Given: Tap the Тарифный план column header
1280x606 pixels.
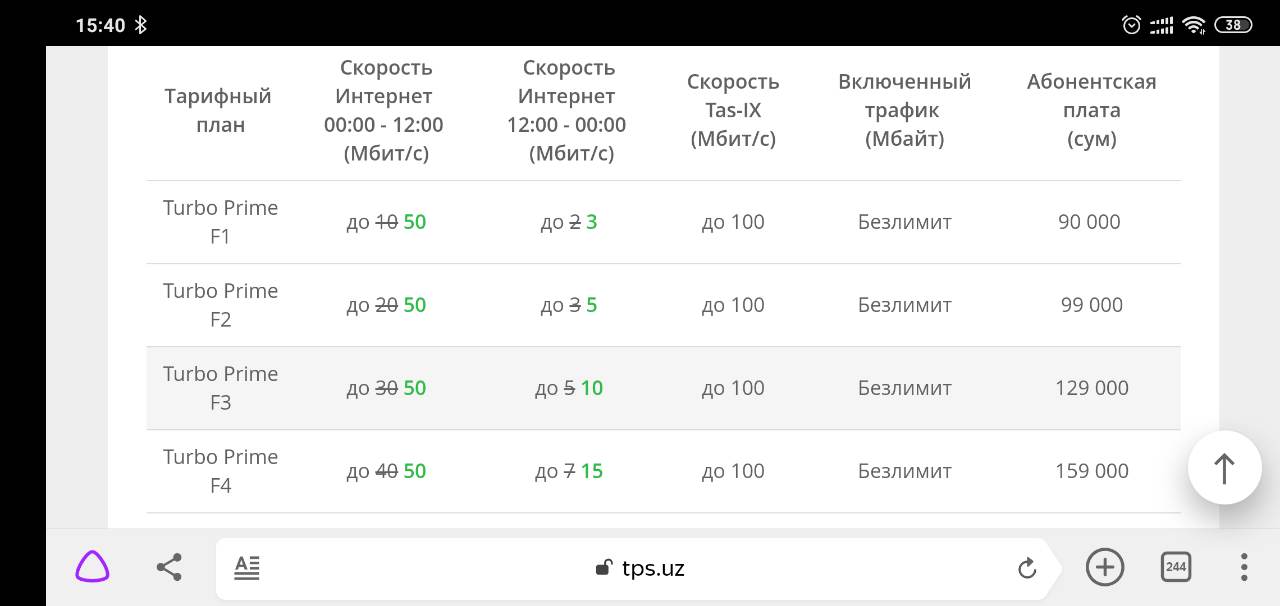Looking at the screenshot, I should pos(218,111).
